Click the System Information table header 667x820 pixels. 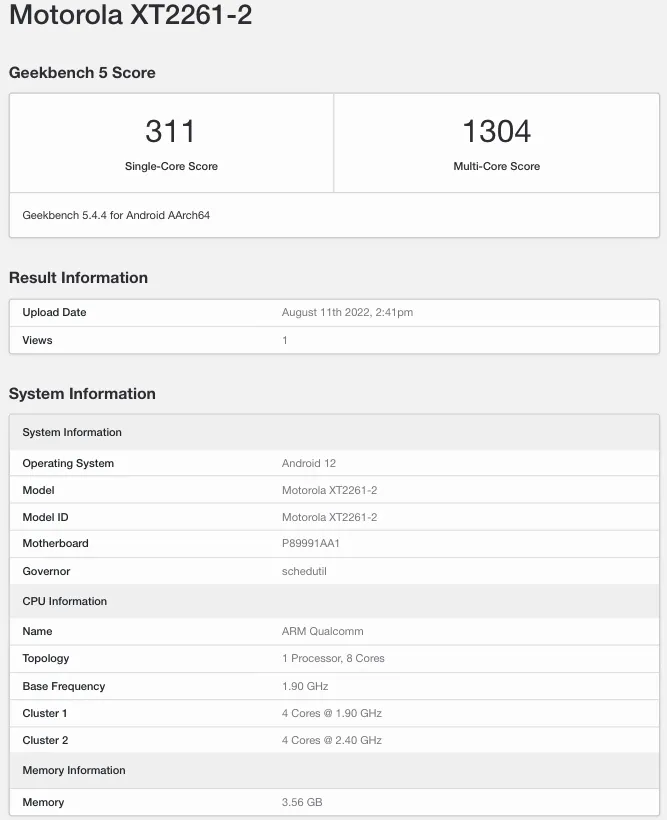[334, 432]
